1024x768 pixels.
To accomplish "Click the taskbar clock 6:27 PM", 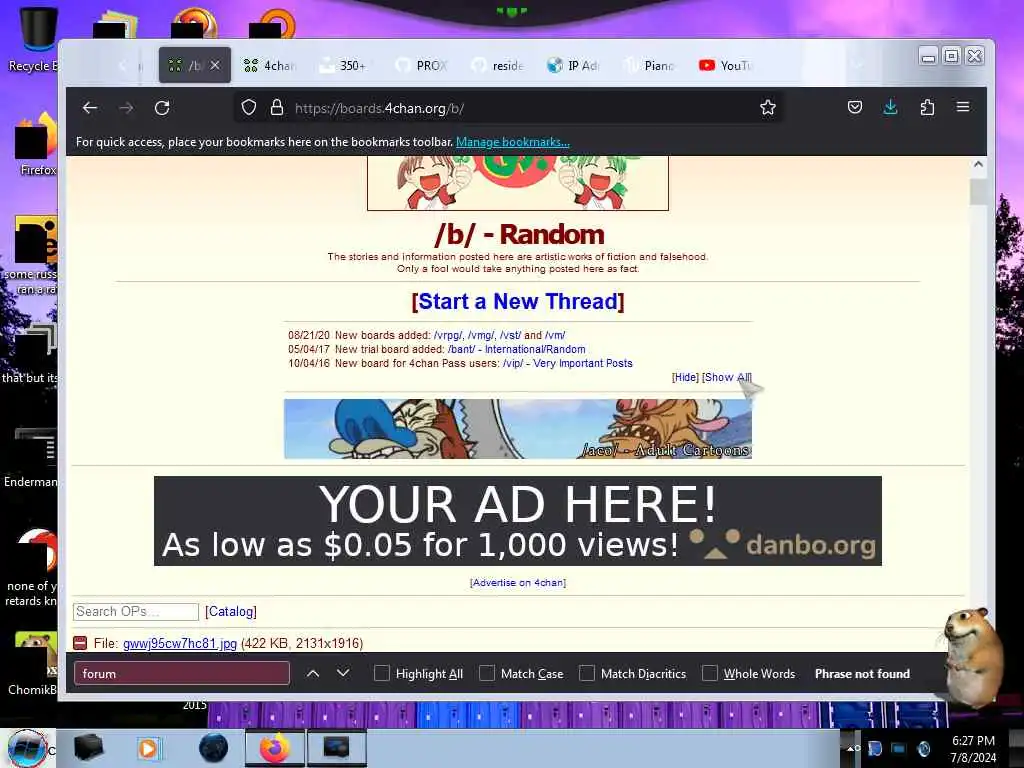I will point(973,741).
